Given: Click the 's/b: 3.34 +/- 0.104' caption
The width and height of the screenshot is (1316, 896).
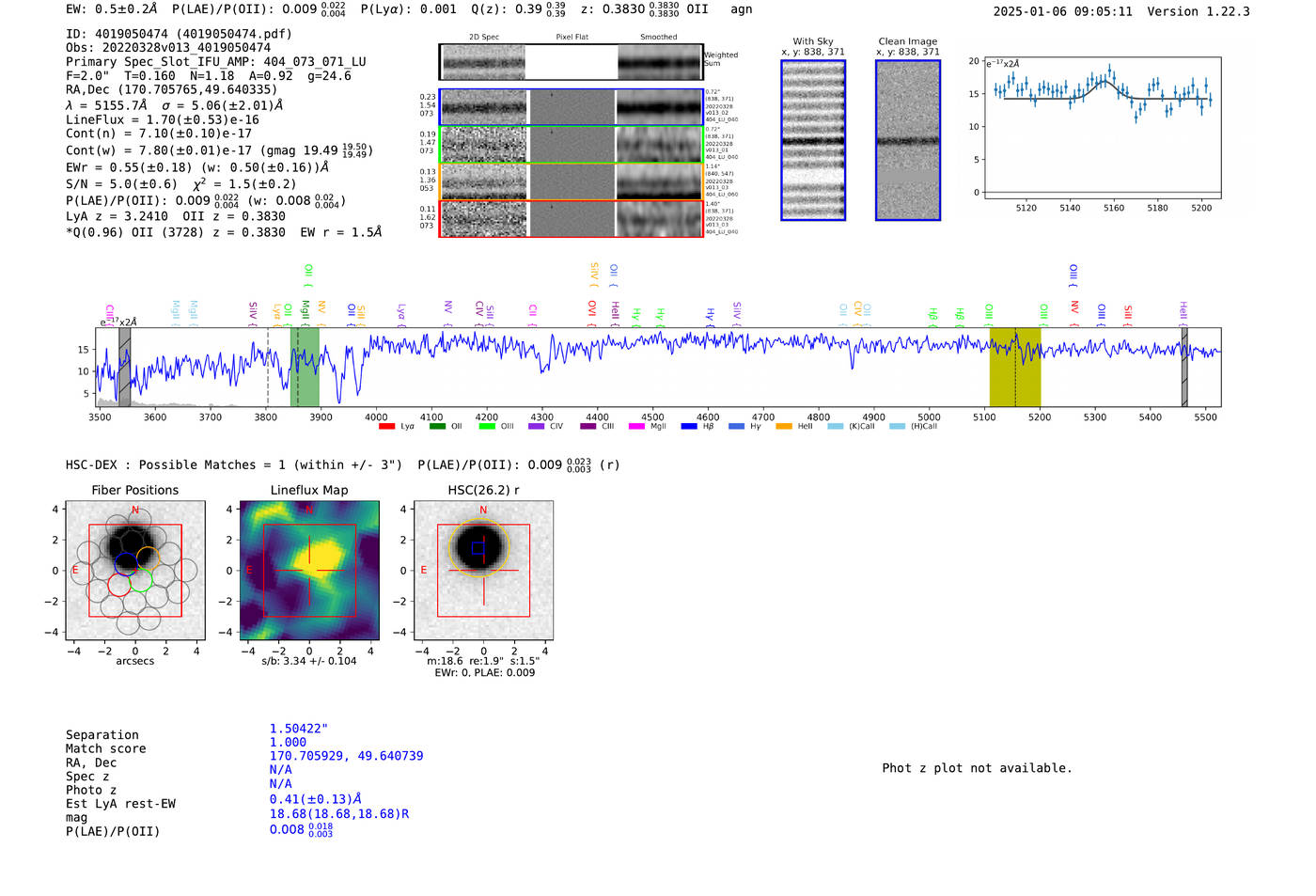Looking at the screenshot, I should 309,661.
